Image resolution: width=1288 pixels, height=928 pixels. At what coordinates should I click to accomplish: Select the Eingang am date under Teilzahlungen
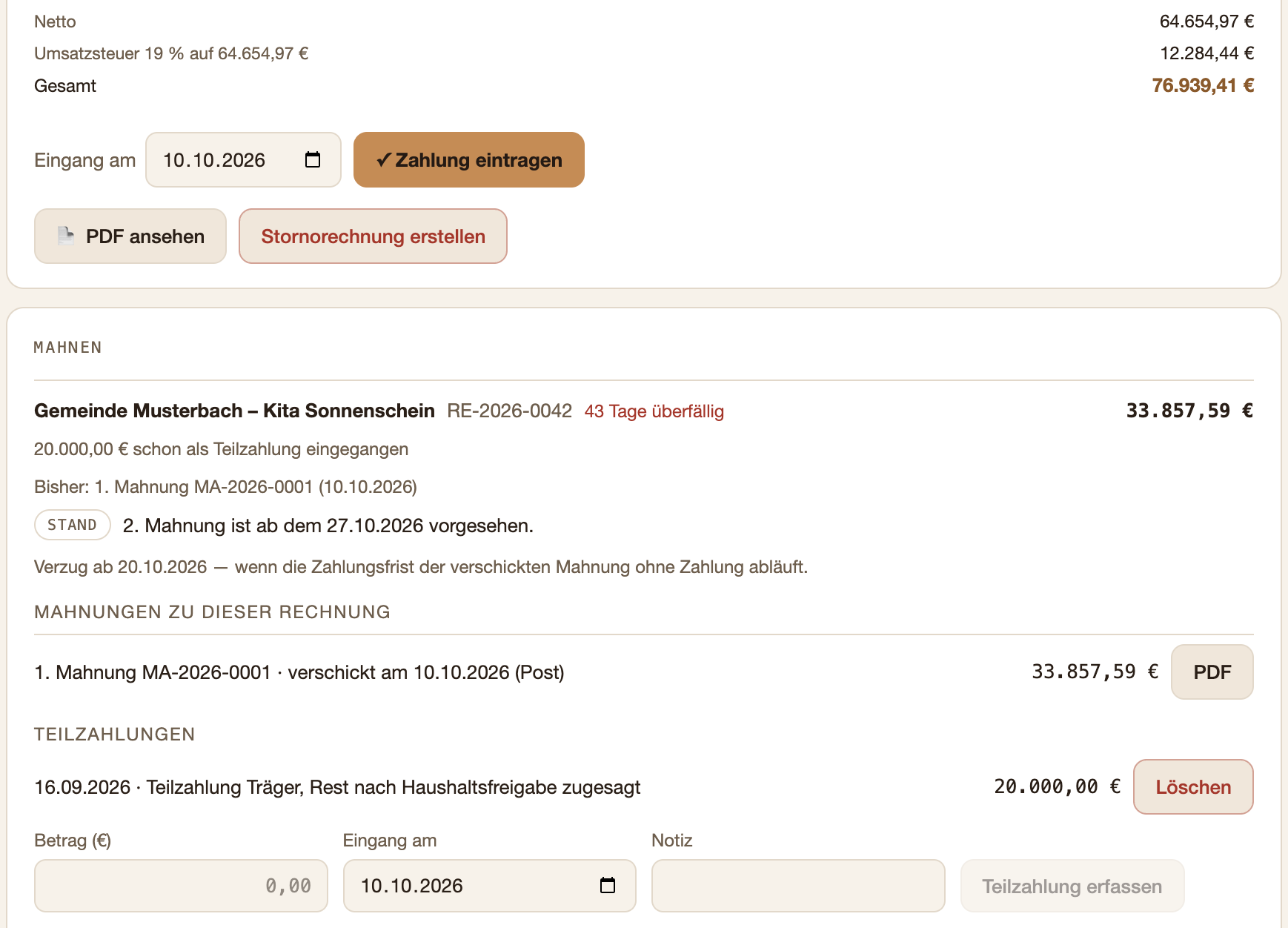click(489, 886)
